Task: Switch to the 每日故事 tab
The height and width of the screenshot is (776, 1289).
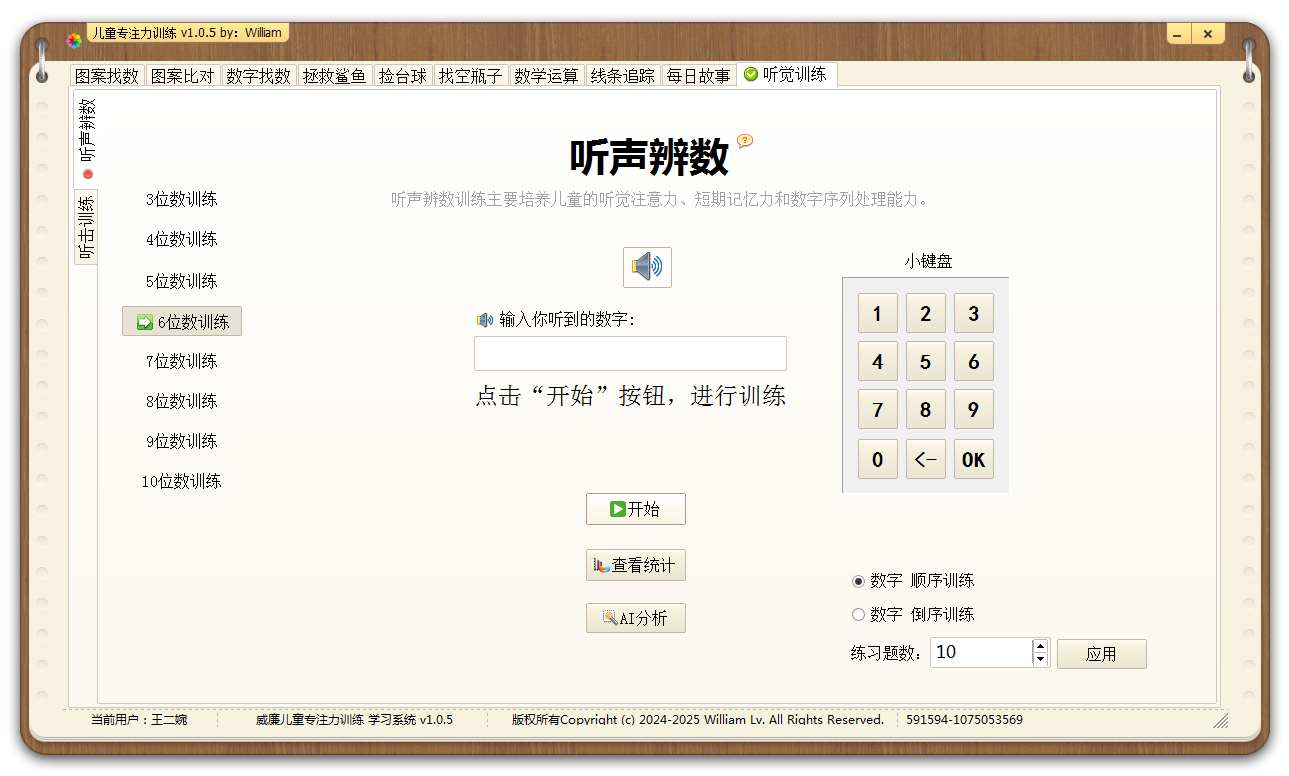Action: [x=699, y=76]
